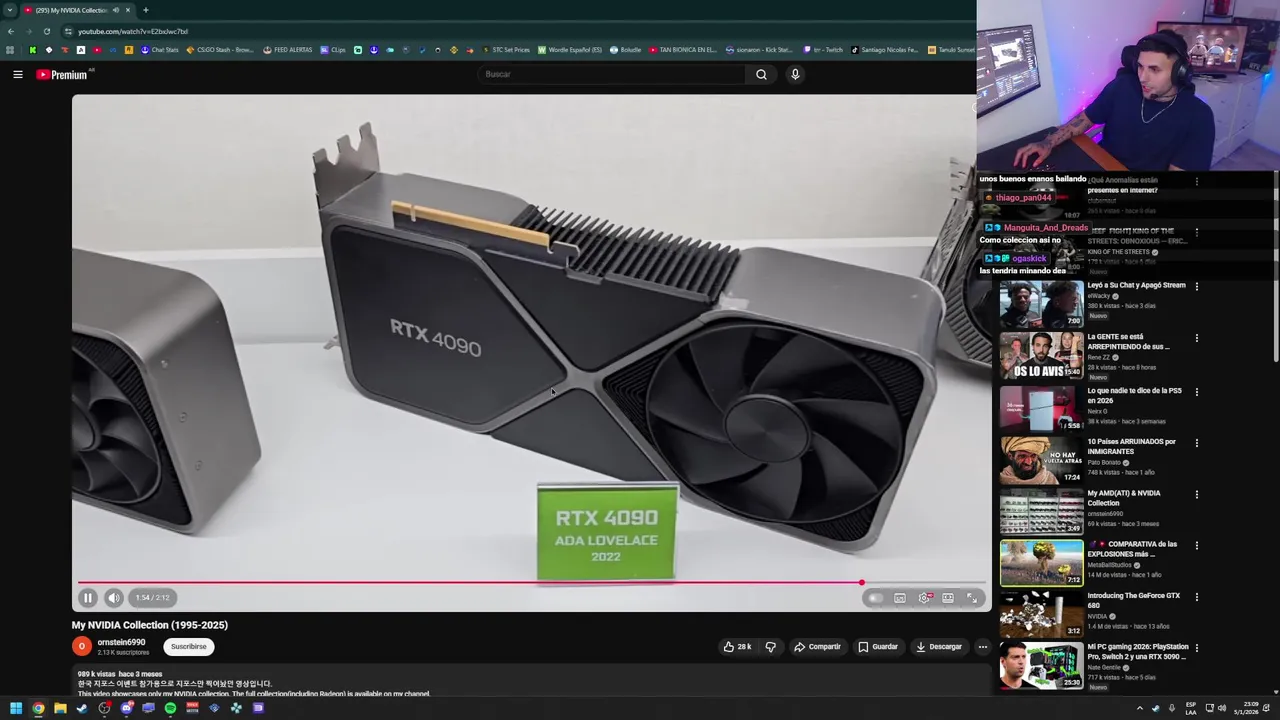Click the Guardar save button

(x=878, y=647)
